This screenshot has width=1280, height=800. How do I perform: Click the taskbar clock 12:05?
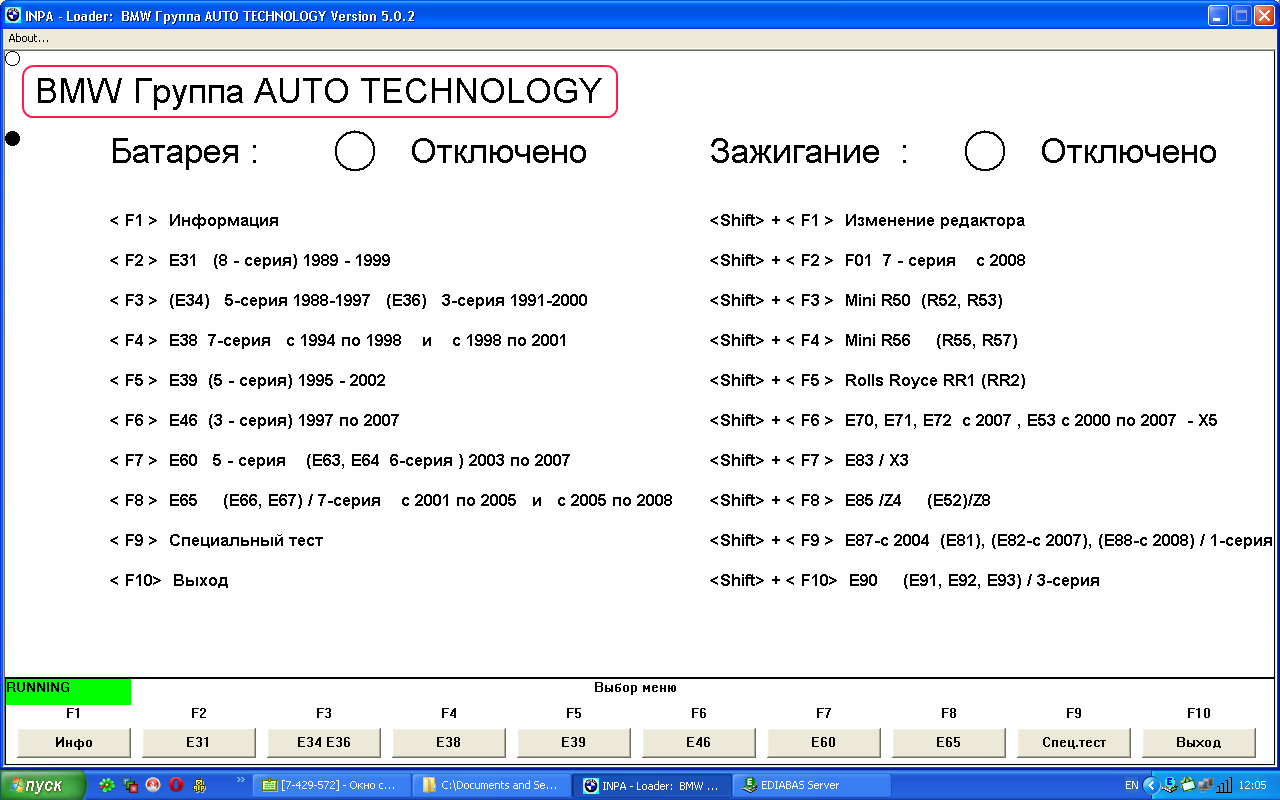(x=1253, y=786)
